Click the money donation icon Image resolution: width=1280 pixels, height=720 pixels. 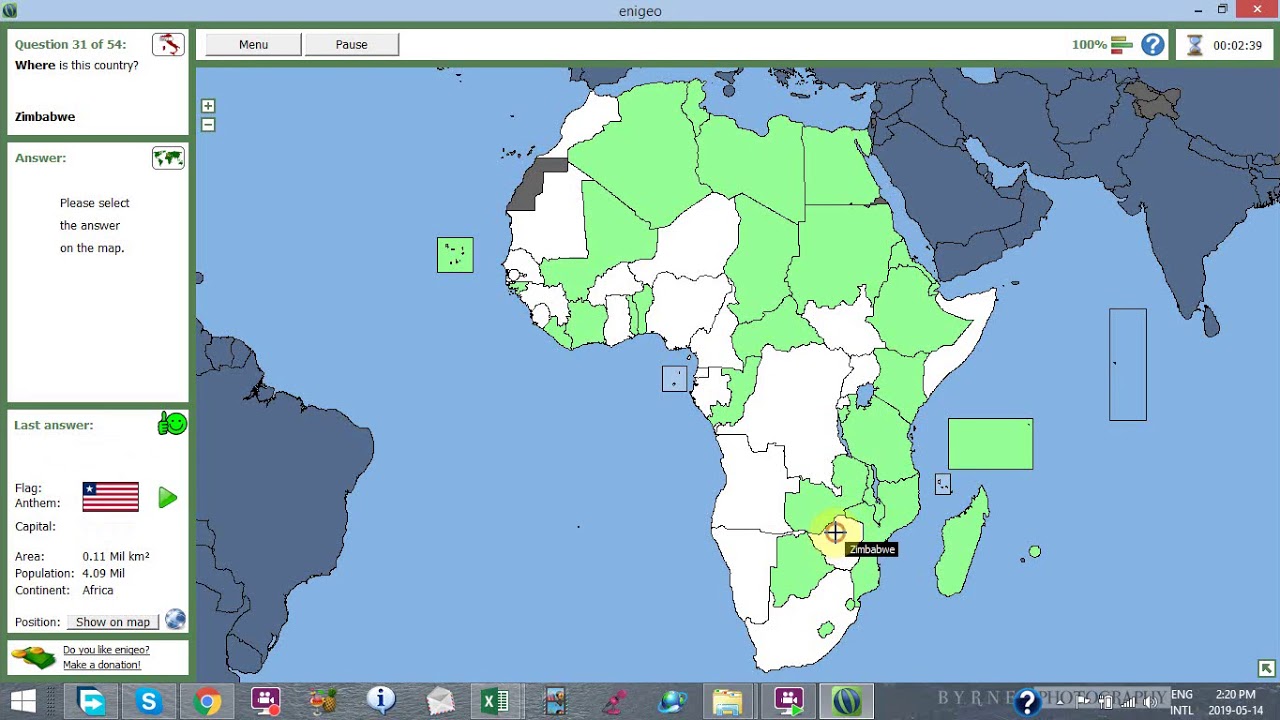point(34,657)
